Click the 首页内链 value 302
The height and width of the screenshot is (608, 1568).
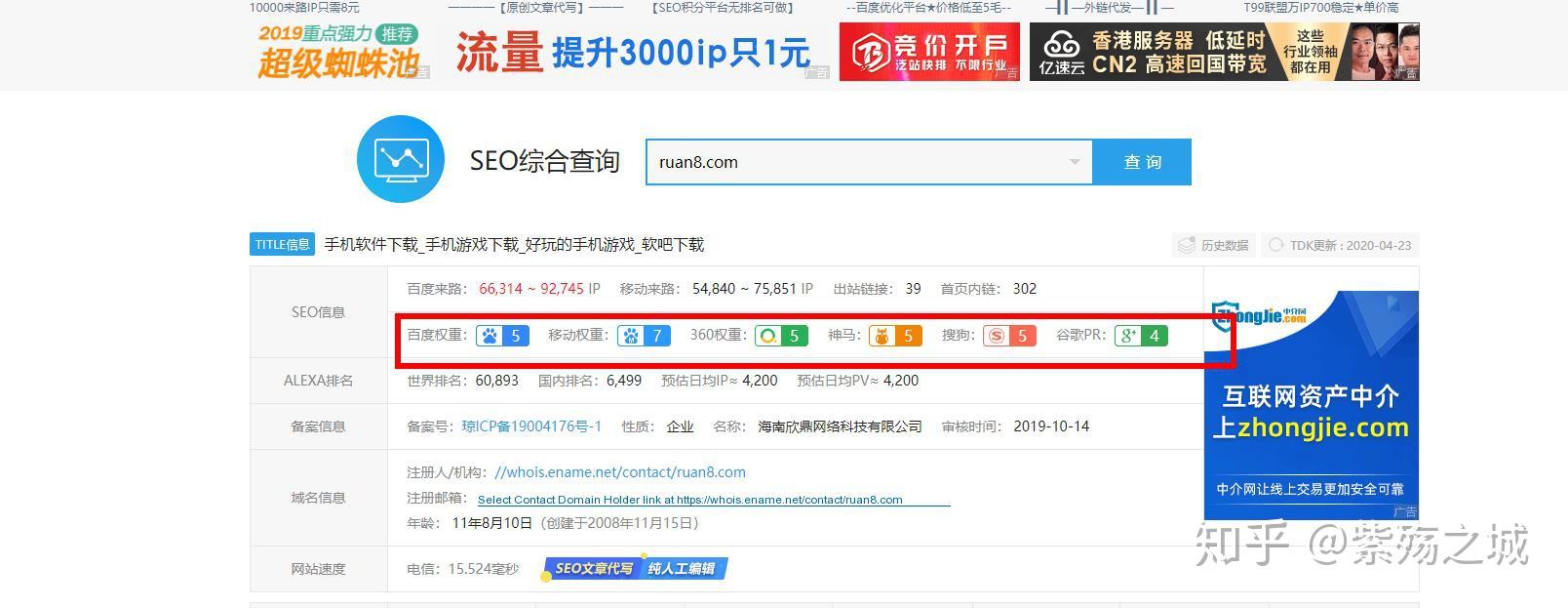(1025, 289)
